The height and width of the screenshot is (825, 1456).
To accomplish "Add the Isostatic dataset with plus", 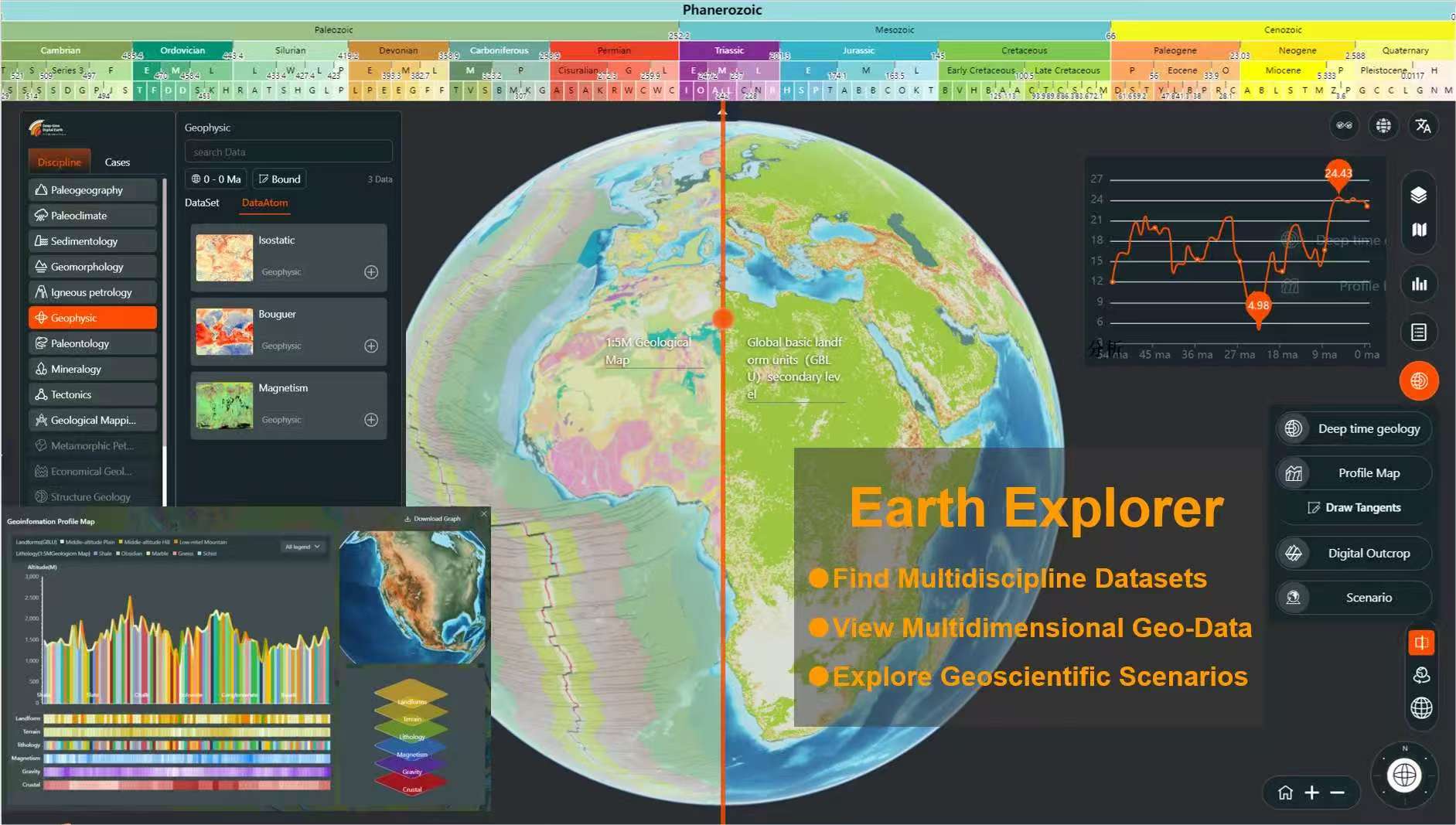I will [x=371, y=272].
